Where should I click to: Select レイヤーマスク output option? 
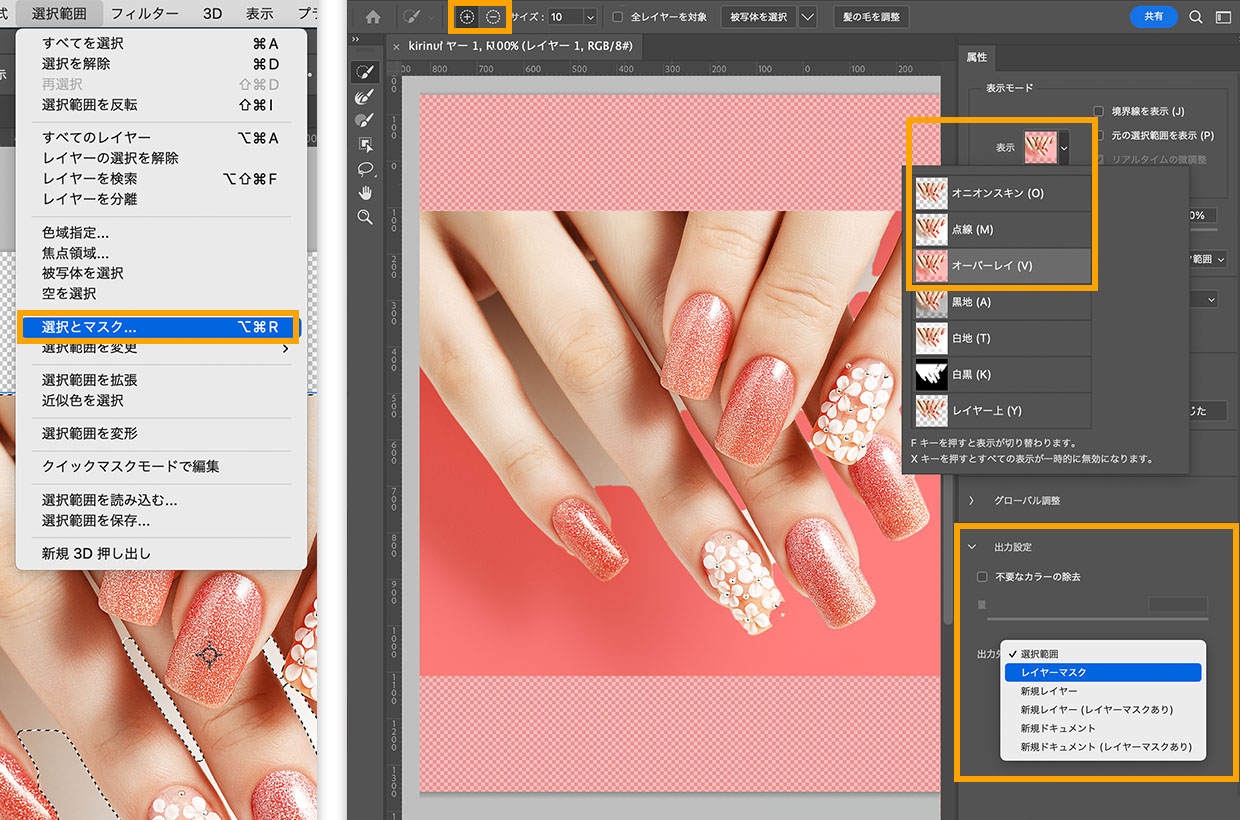[x=1103, y=673]
